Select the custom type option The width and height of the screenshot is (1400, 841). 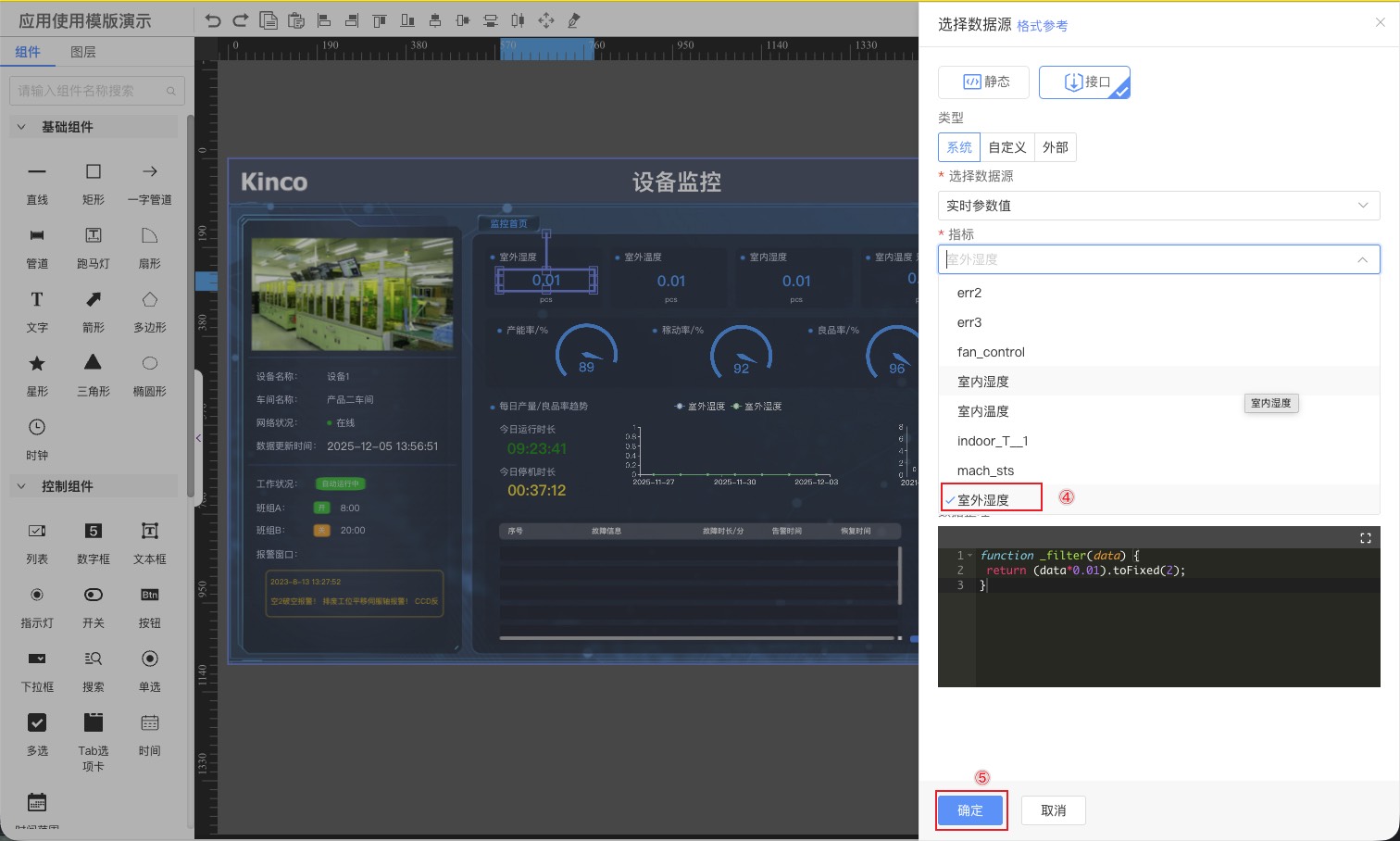coord(1006,147)
